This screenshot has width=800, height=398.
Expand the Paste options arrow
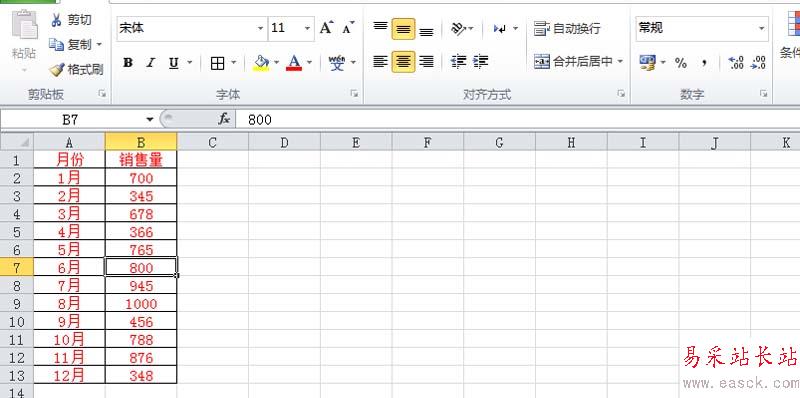pyautogui.click(x=24, y=69)
